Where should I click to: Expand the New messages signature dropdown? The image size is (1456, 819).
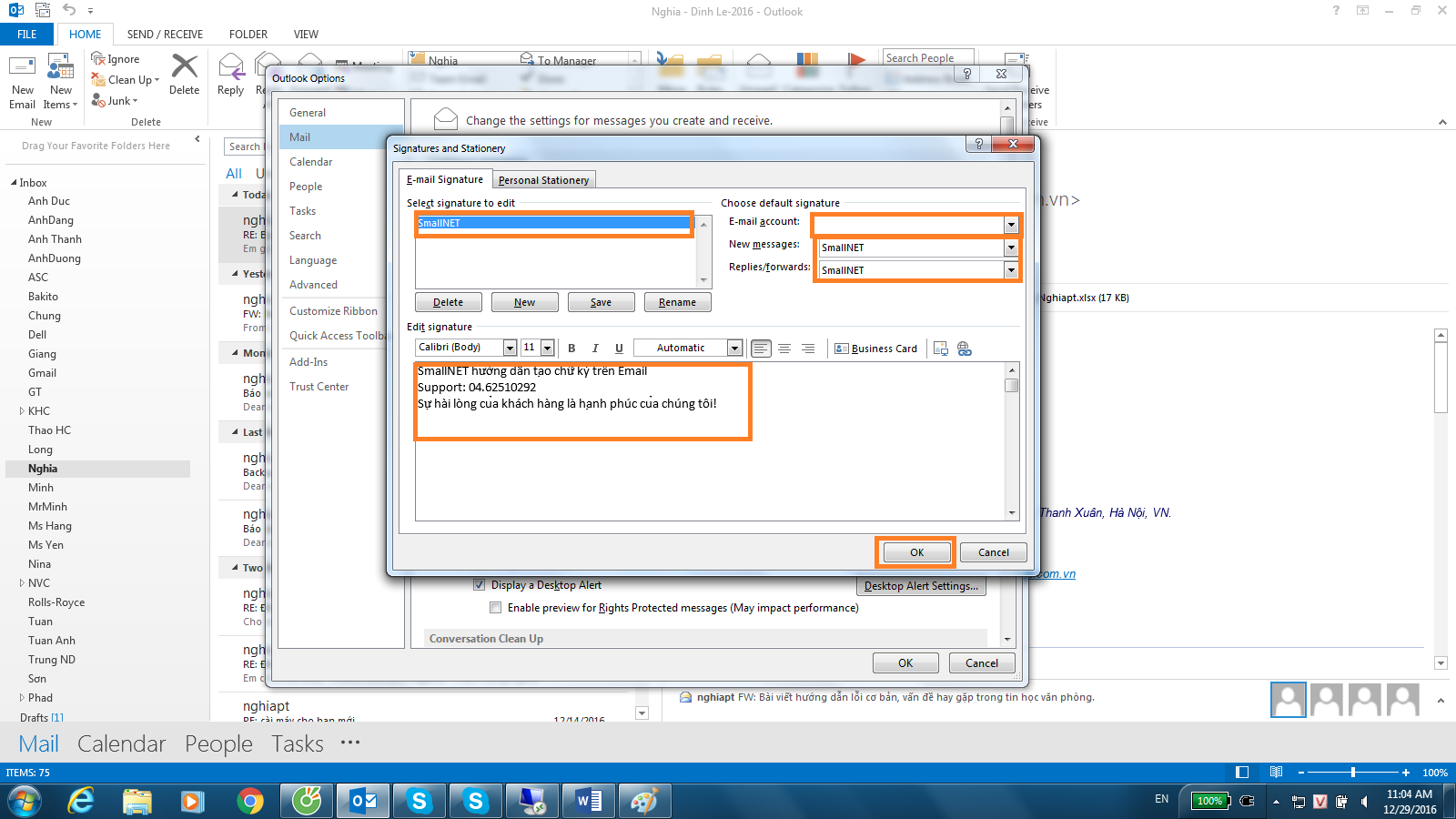tap(1010, 248)
